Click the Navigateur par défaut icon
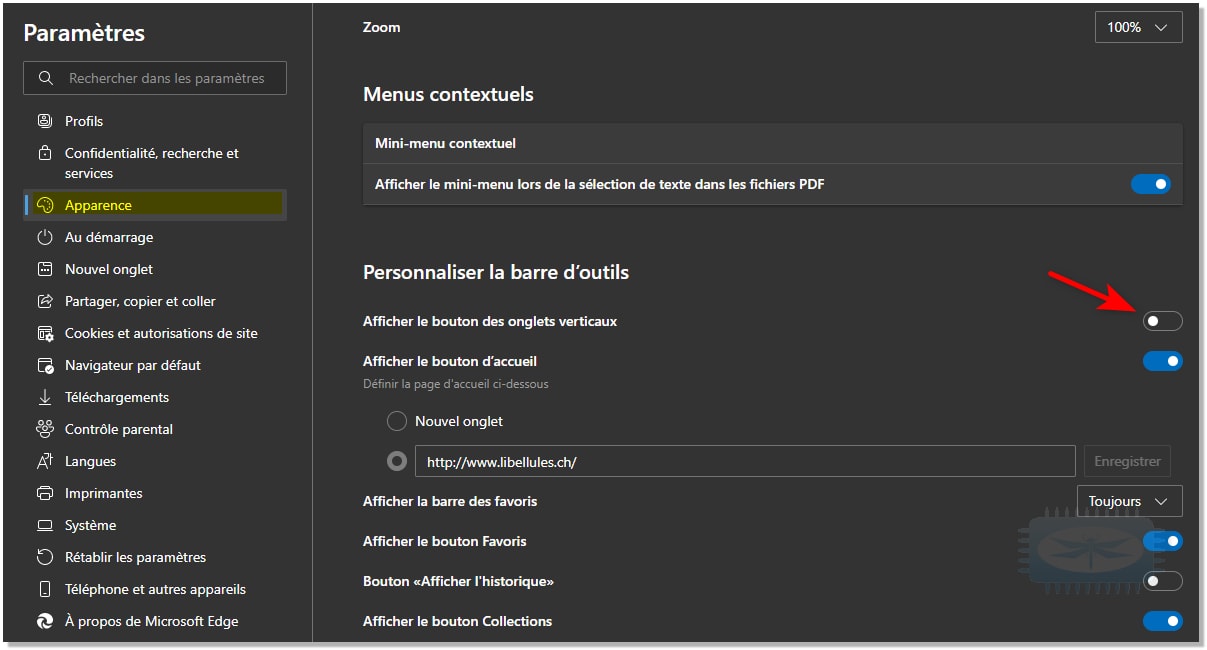Image resolution: width=1207 pixels, height=650 pixels. tap(44, 365)
